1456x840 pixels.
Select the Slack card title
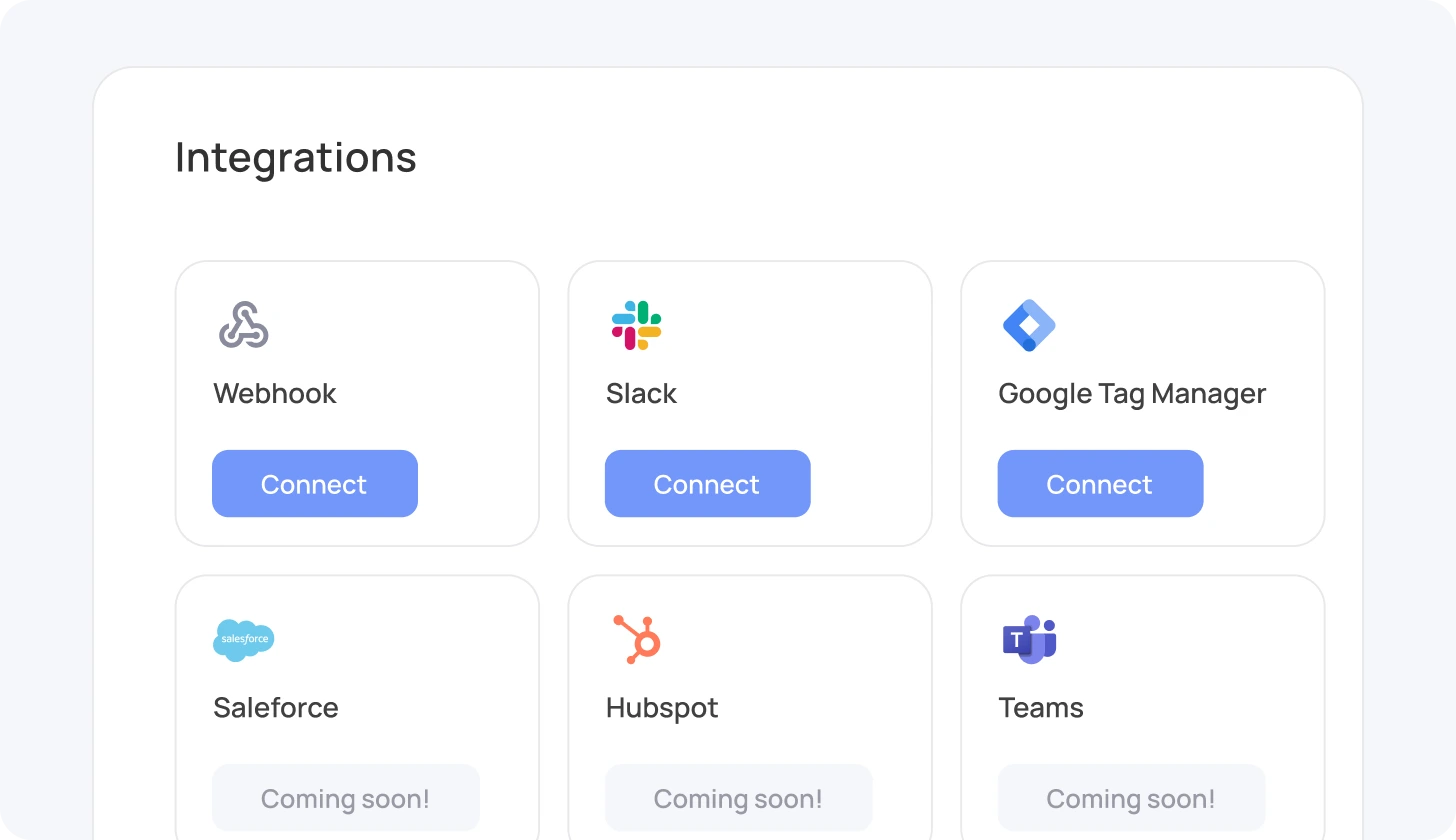coord(641,393)
